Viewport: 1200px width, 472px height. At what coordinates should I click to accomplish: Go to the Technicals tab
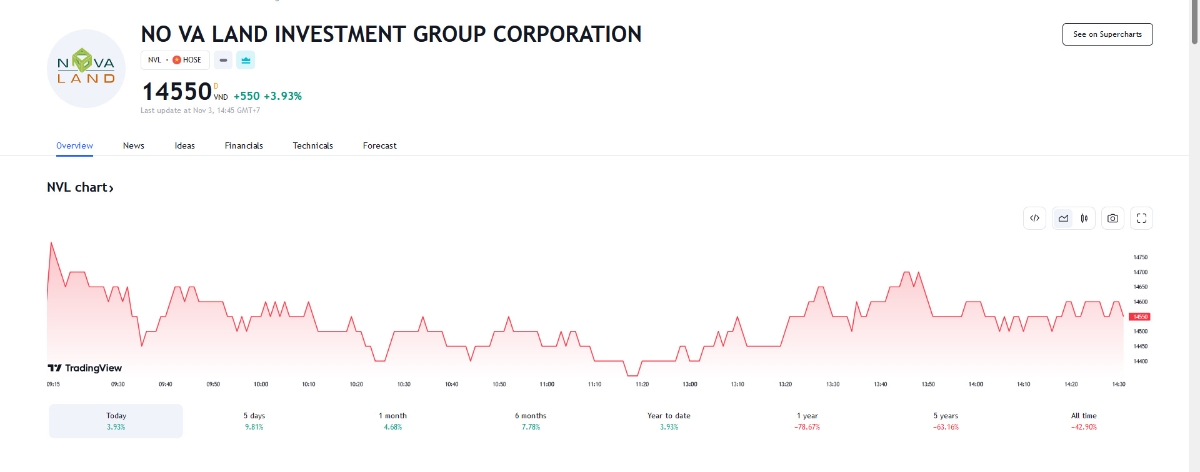pyautogui.click(x=313, y=146)
